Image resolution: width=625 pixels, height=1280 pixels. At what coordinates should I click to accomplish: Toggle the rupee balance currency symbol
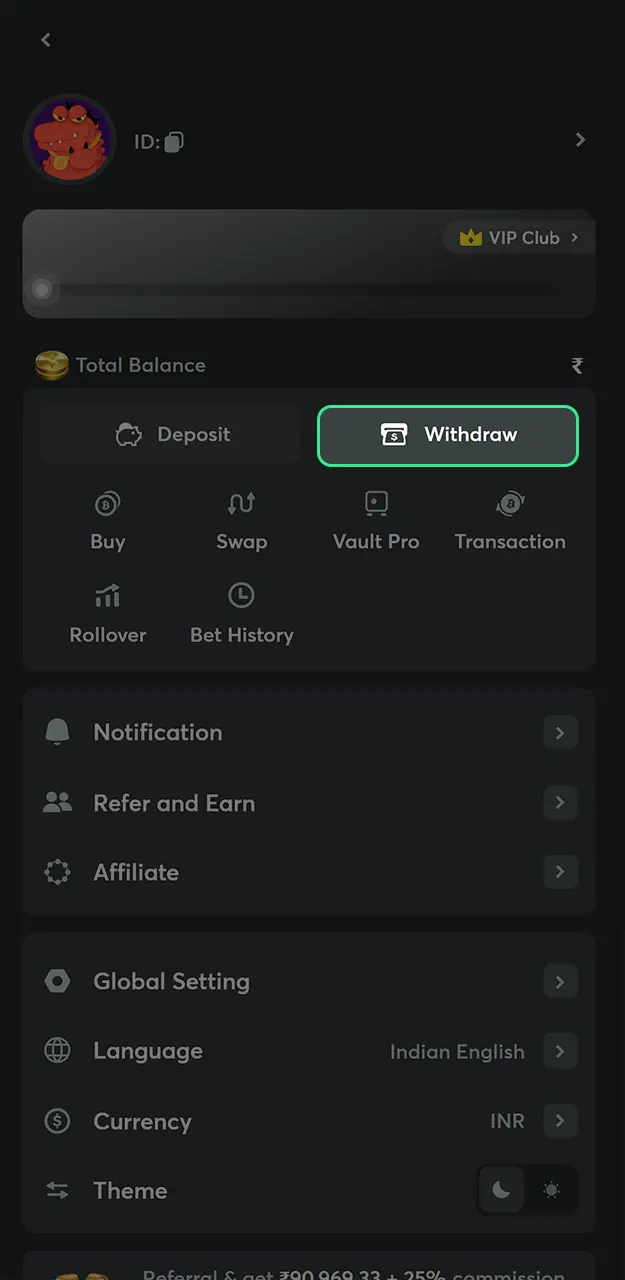(577, 366)
